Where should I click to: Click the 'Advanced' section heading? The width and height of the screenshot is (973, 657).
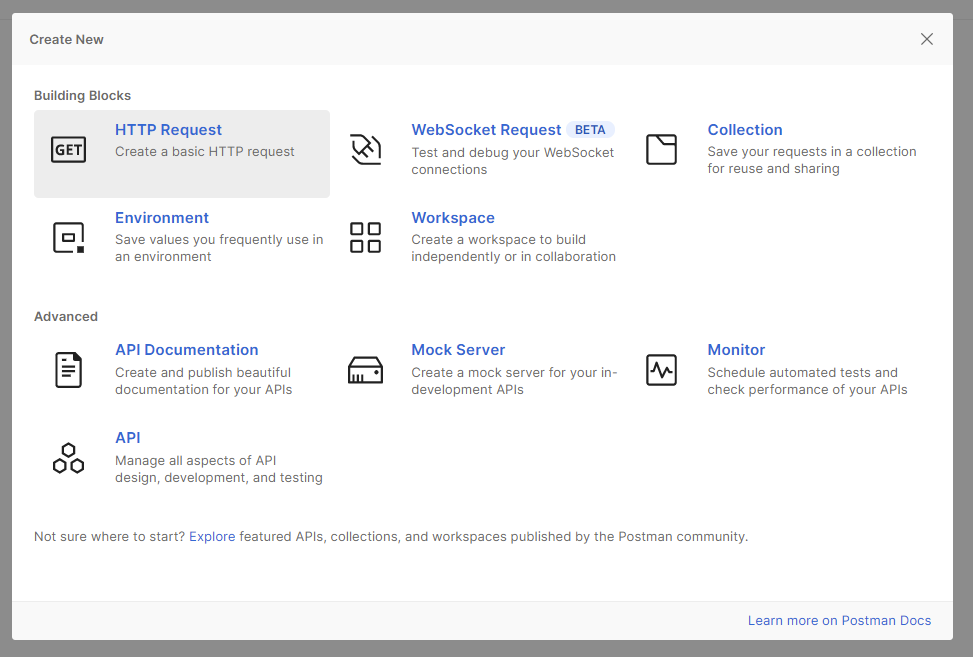click(x=66, y=316)
